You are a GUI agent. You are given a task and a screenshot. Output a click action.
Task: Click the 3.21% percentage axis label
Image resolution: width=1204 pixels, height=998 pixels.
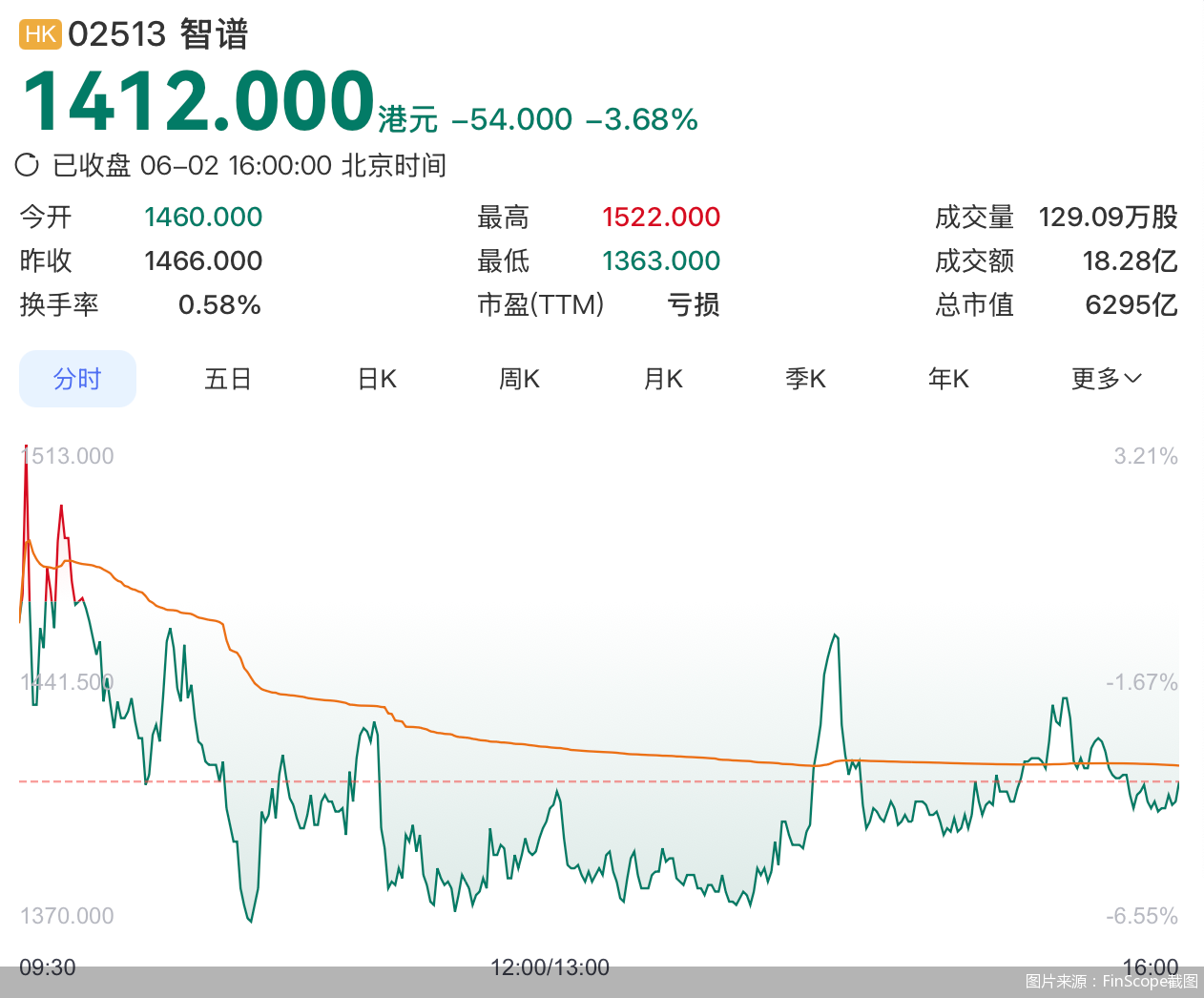pos(1146,456)
